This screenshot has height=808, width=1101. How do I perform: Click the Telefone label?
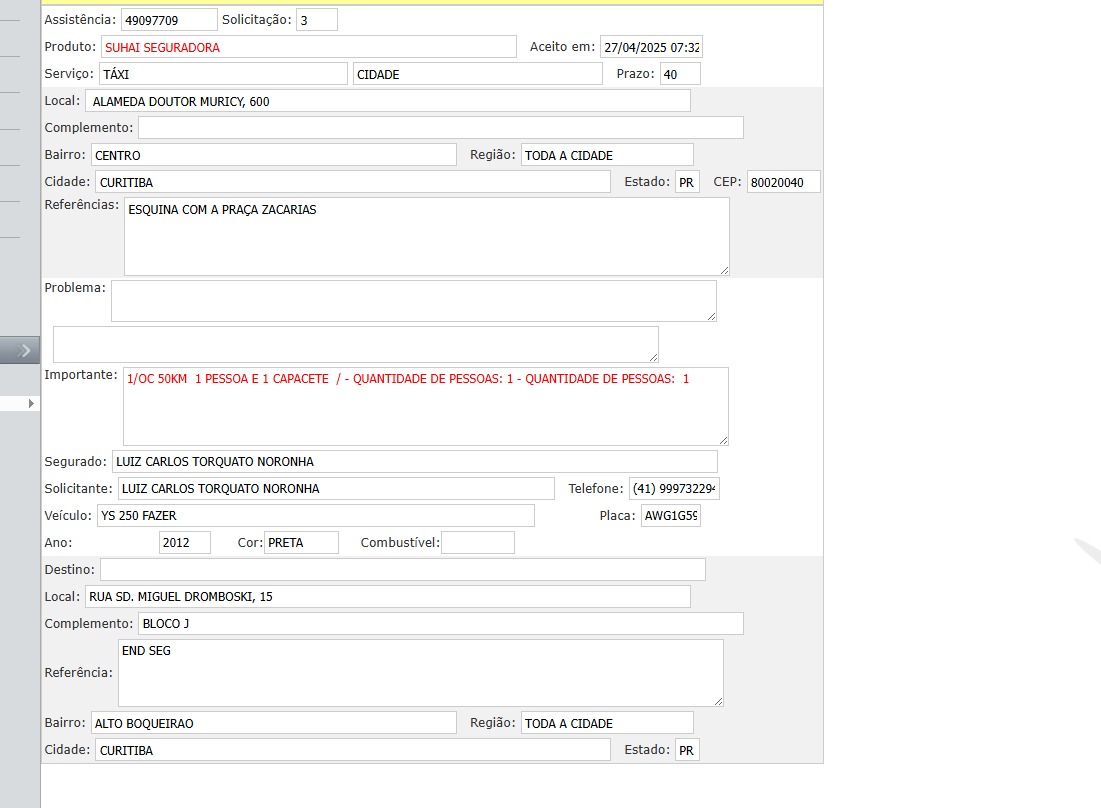coord(595,488)
